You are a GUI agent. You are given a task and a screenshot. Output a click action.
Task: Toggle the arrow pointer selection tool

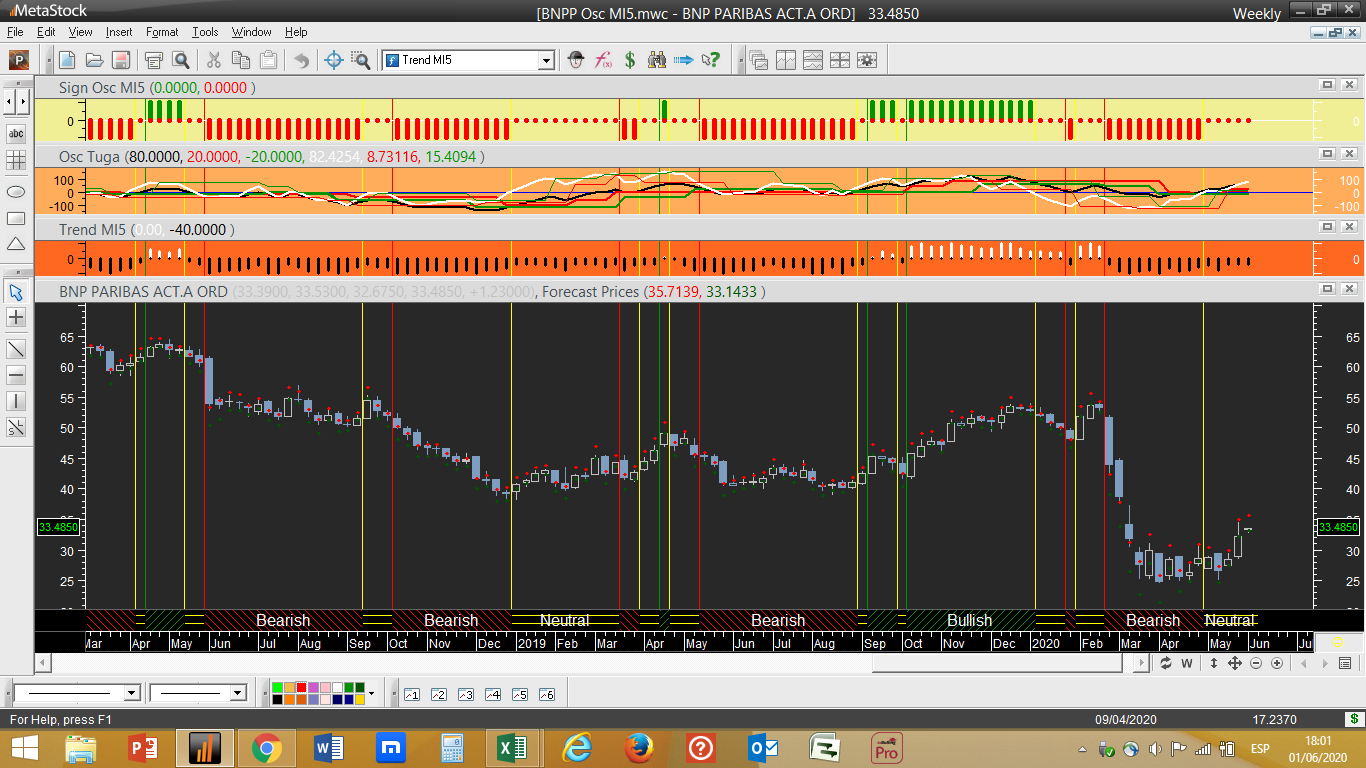point(16,292)
